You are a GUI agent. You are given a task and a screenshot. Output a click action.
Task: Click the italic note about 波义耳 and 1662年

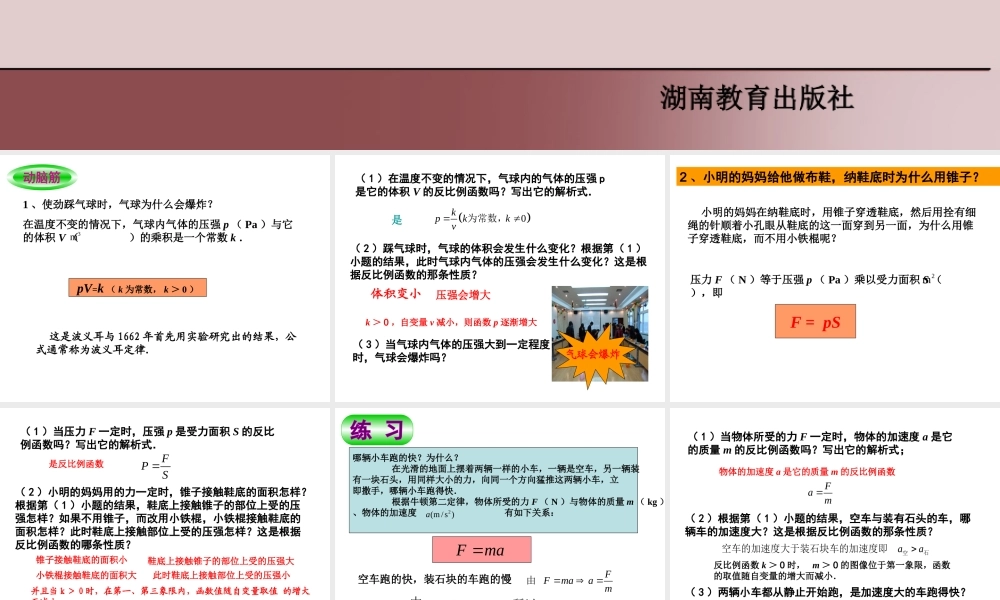tap(166, 342)
